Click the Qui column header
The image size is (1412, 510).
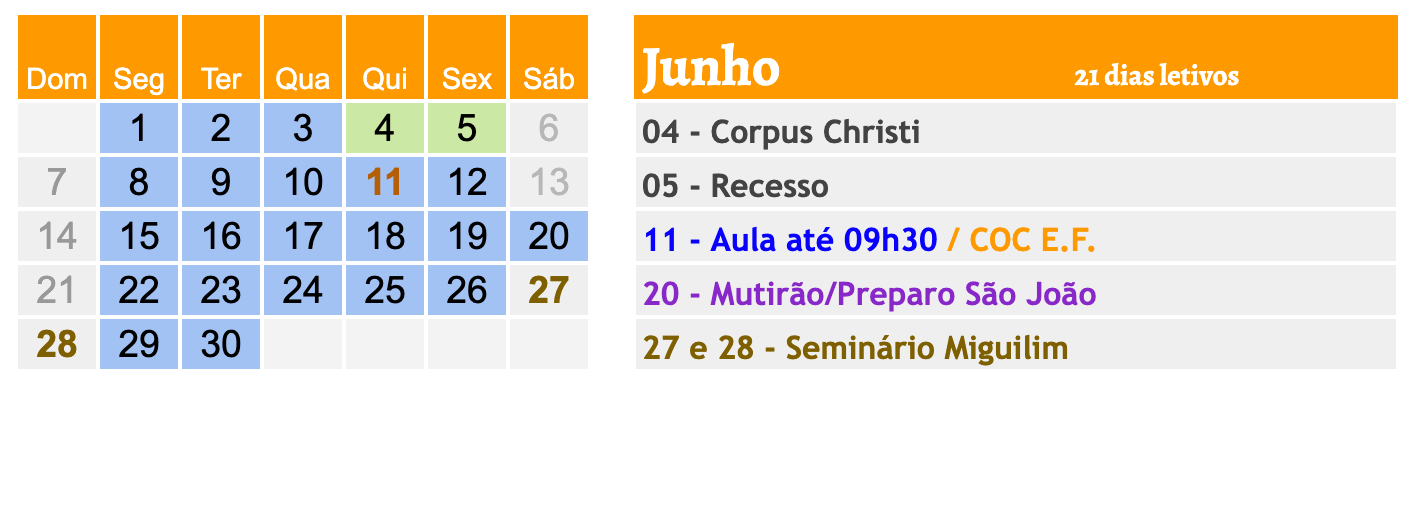coord(385,78)
